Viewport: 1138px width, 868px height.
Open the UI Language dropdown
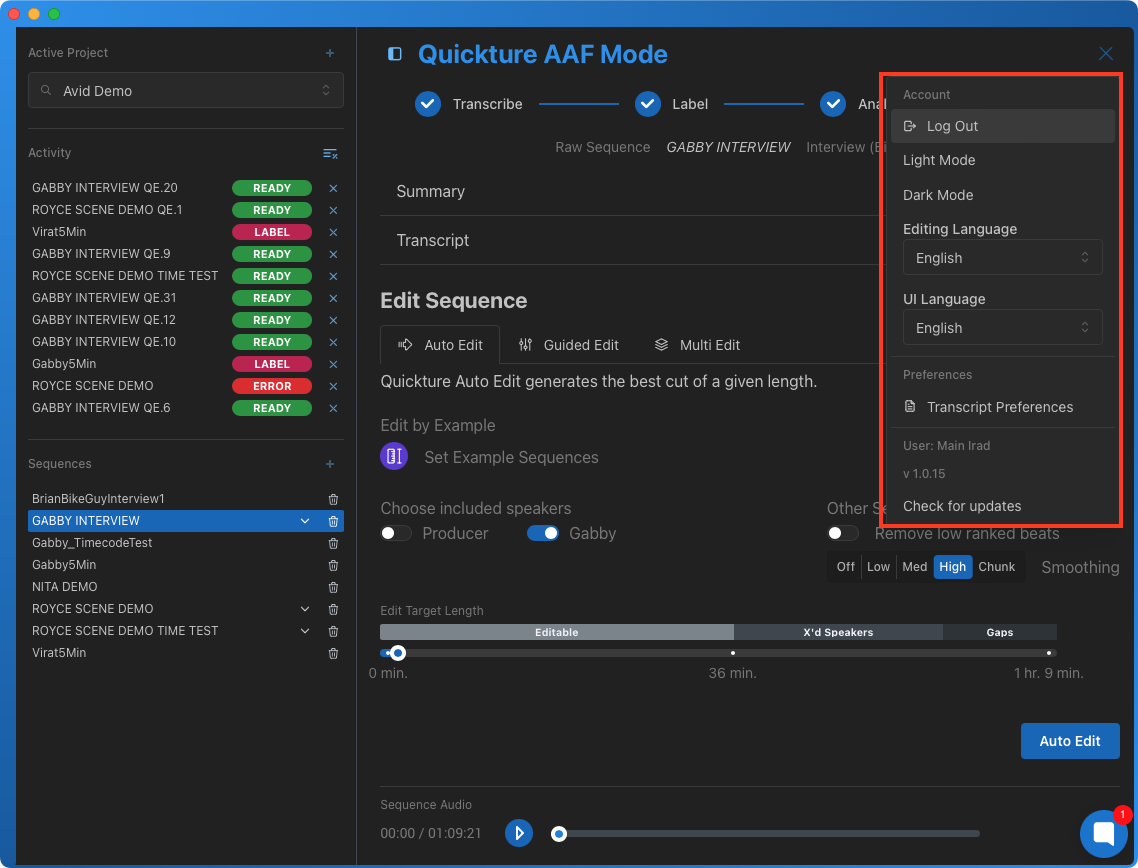click(1002, 328)
